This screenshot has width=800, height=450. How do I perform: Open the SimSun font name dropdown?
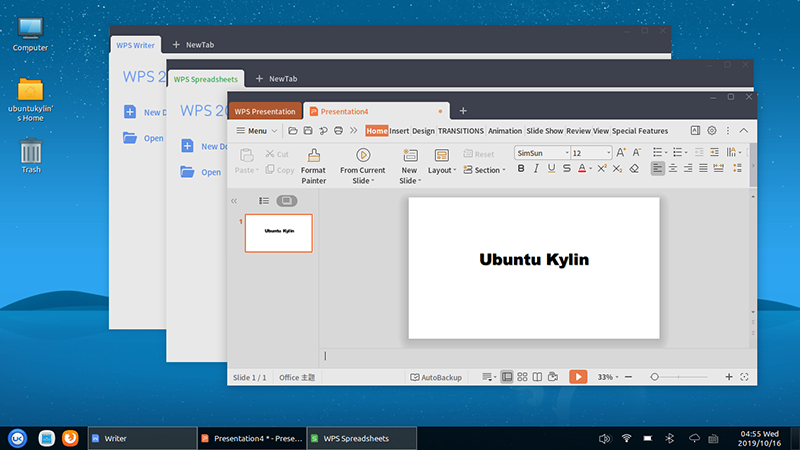coord(566,153)
